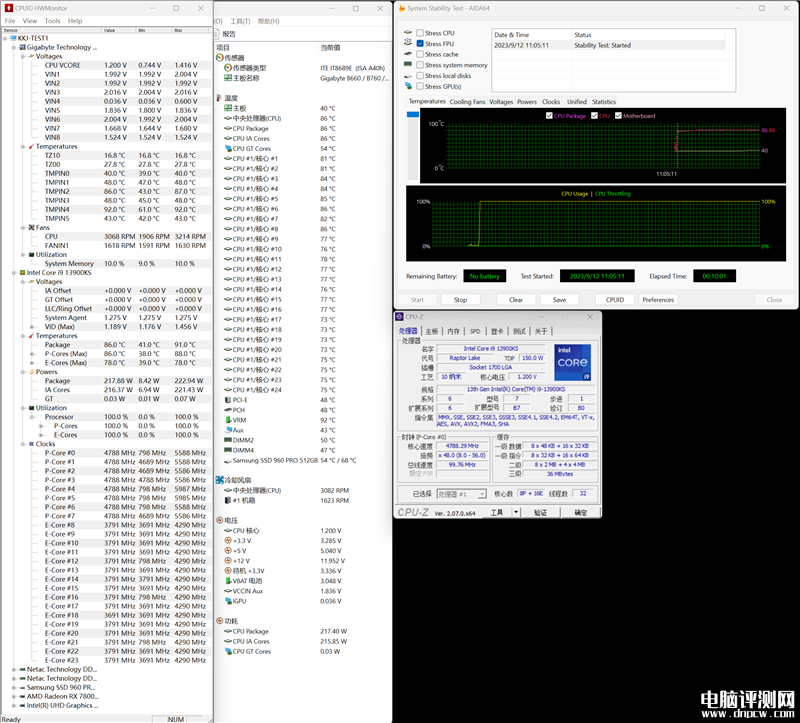800x723 pixels.
Task: Enable the Stress cache checkbox
Action: click(420, 54)
